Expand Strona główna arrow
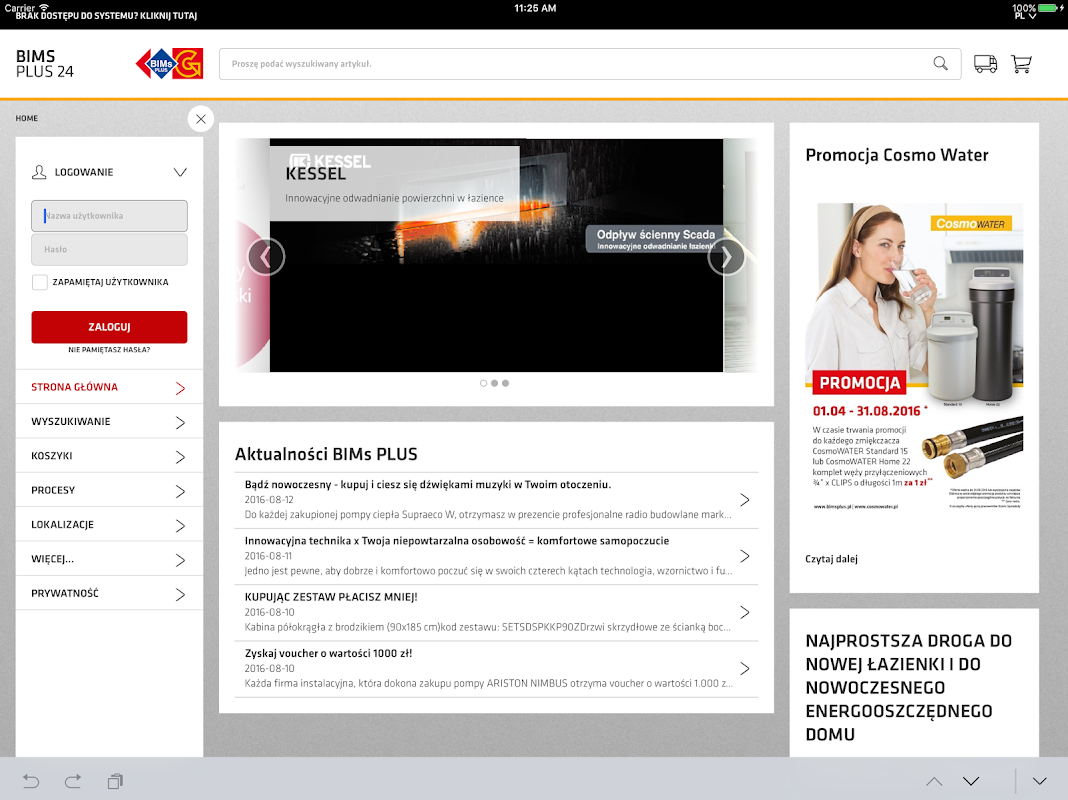This screenshot has width=1068, height=800. (180, 388)
